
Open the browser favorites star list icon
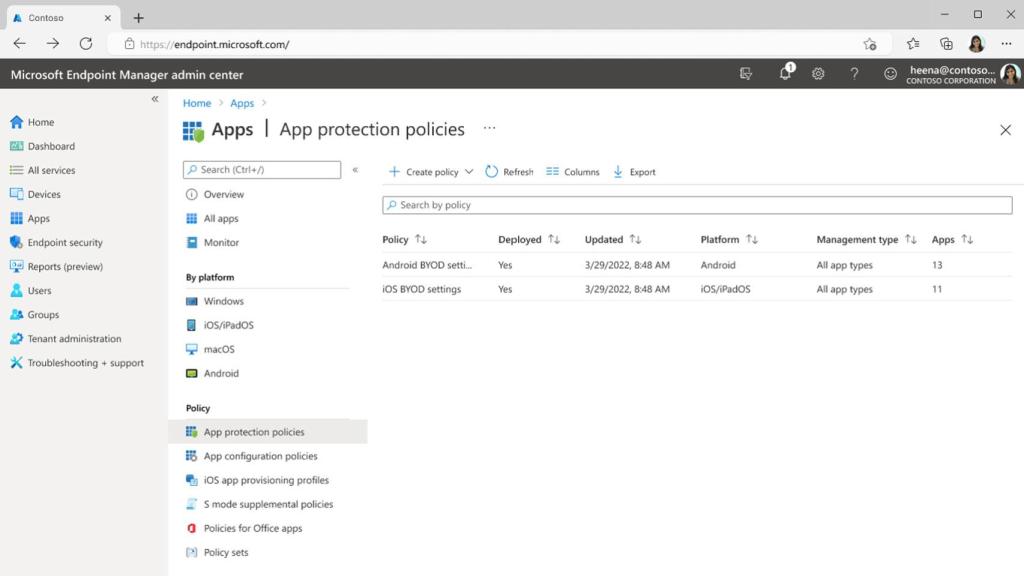(x=912, y=44)
